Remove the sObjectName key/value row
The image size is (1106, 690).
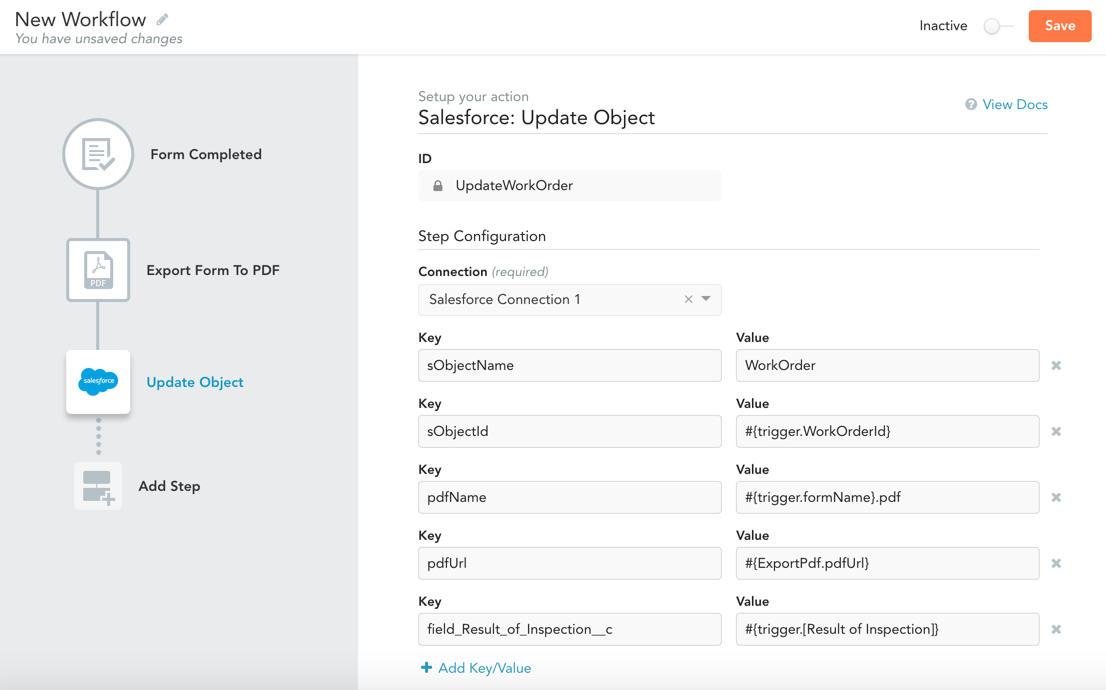click(1056, 365)
